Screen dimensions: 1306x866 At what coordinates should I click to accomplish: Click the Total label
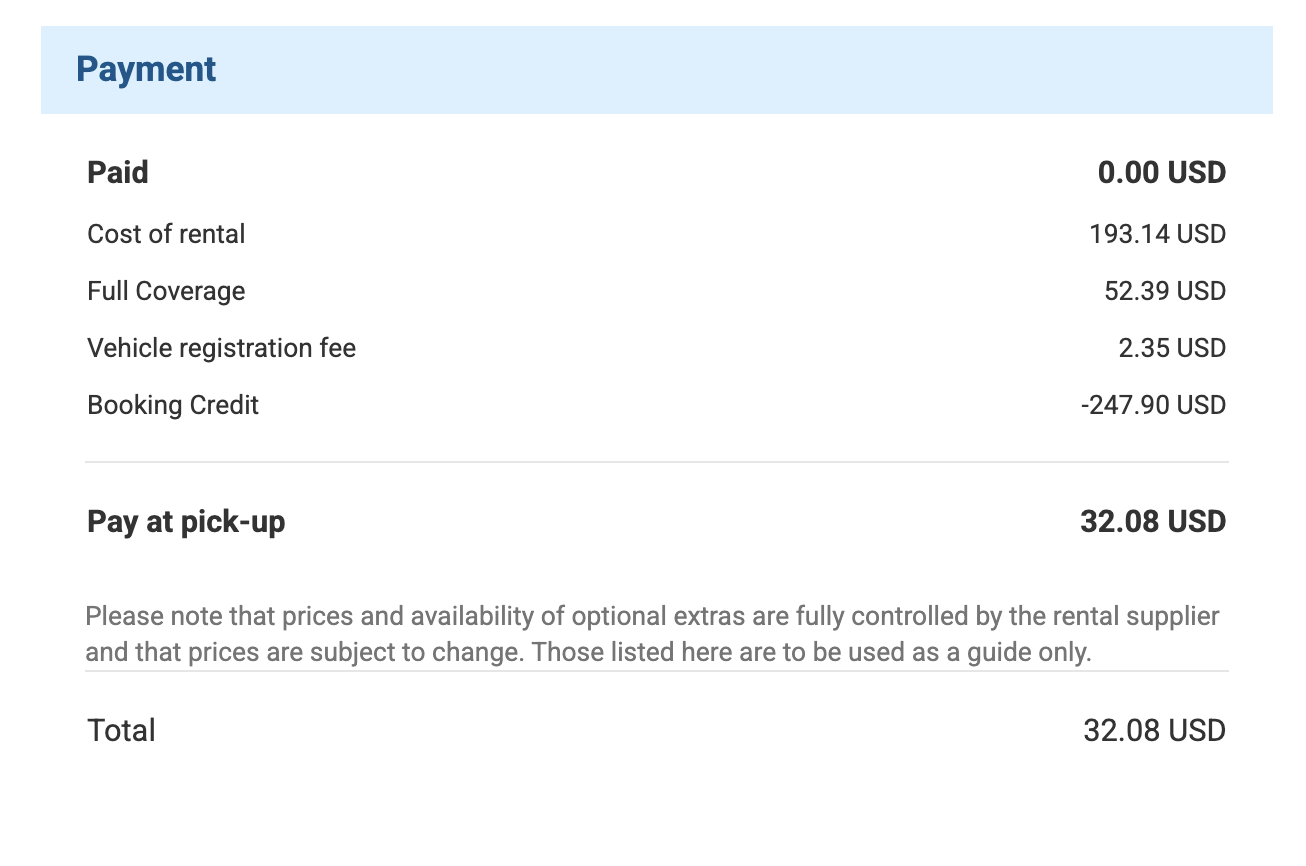tap(121, 730)
